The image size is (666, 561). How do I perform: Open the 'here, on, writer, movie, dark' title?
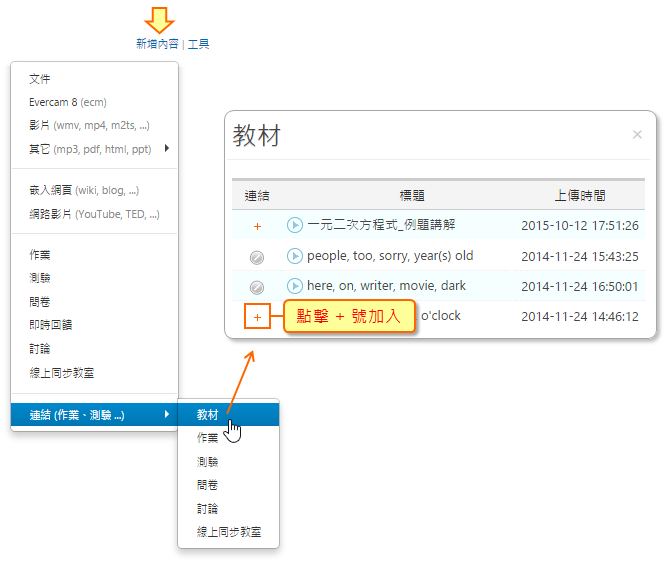point(386,286)
